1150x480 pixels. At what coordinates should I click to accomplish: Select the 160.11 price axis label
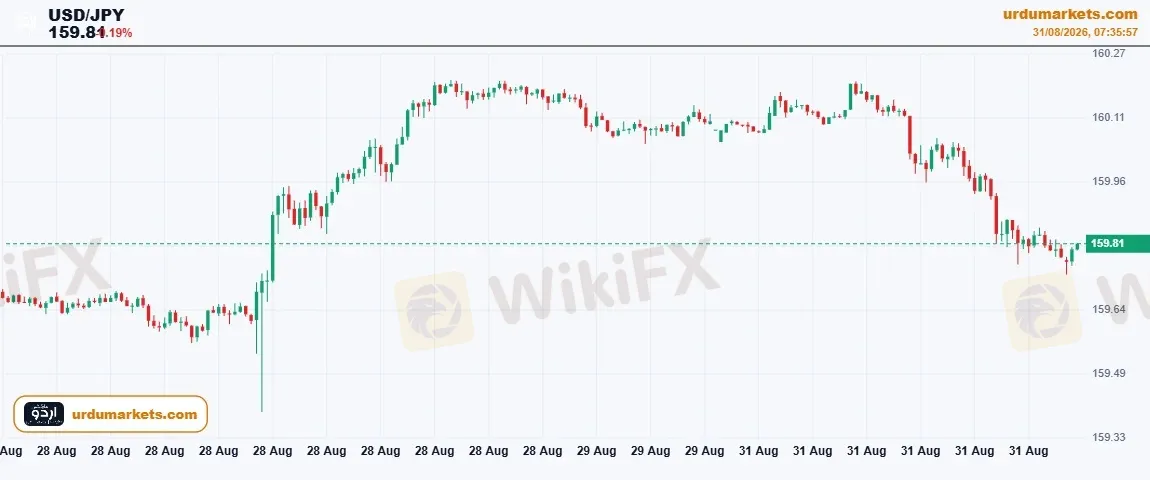coord(1107,117)
